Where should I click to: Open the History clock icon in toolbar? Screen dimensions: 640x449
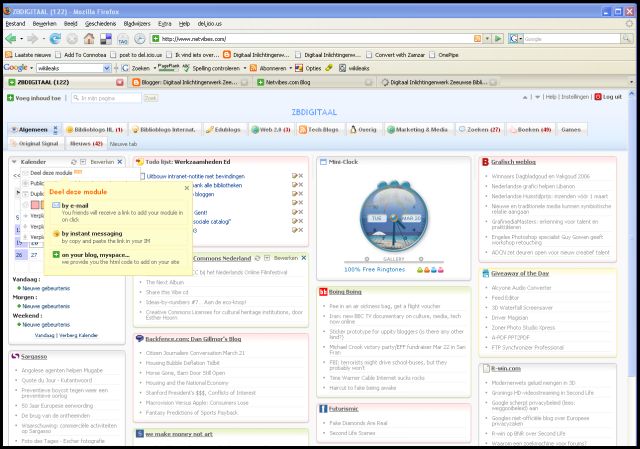pos(140,39)
